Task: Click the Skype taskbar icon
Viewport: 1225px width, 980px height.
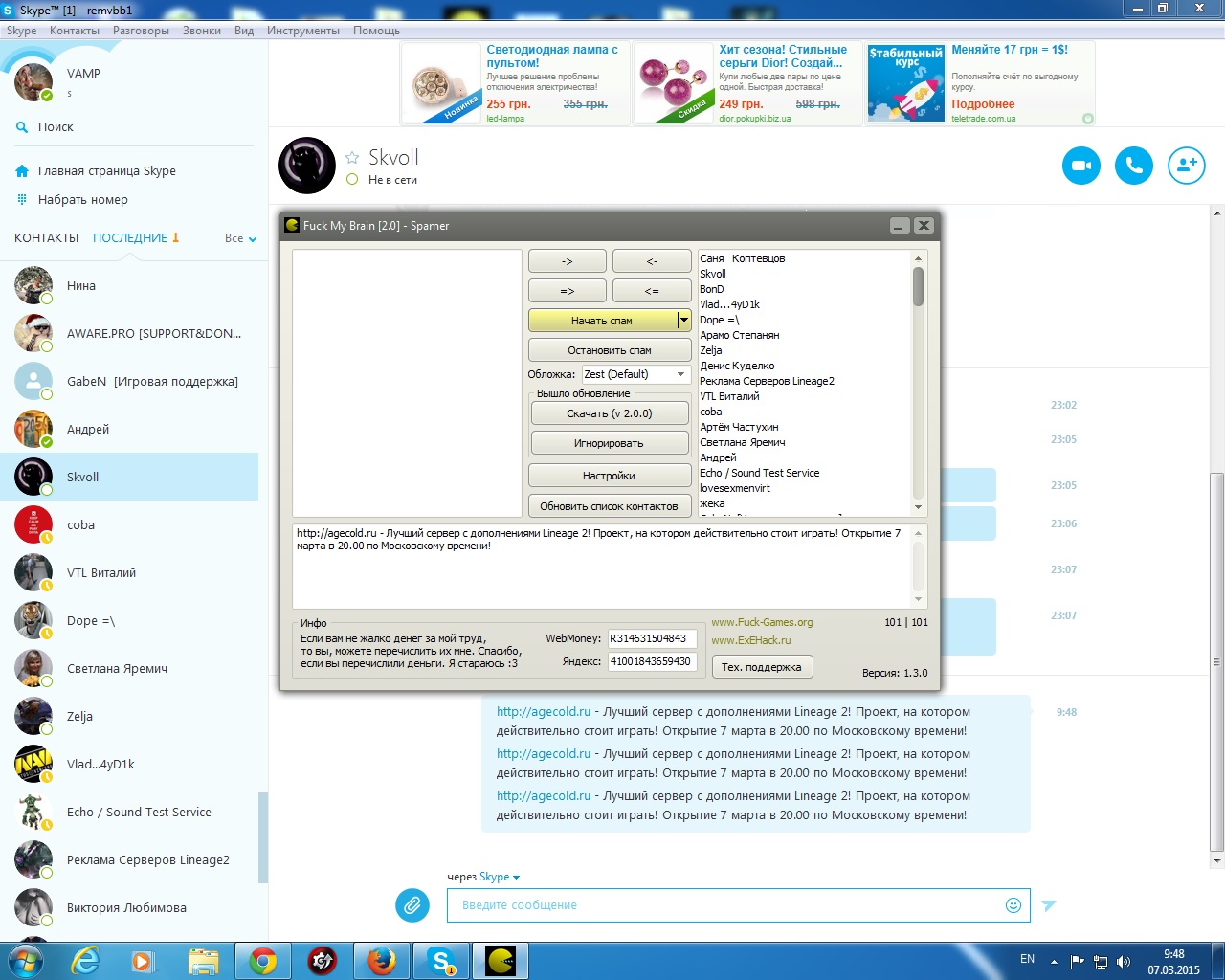Action: pyautogui.click(x=441, y=961)
